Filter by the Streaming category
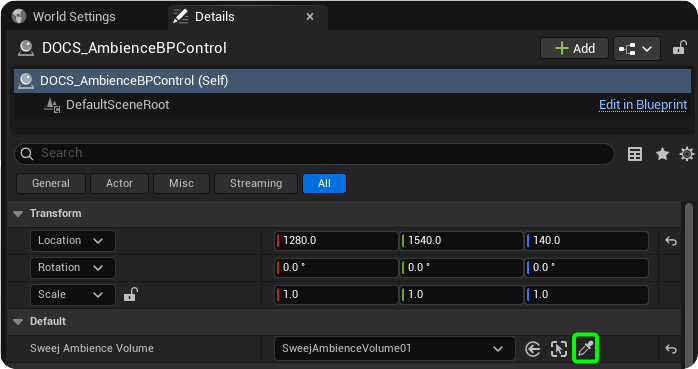The width and height of the screenshot is (698, 369). point(256,183)
